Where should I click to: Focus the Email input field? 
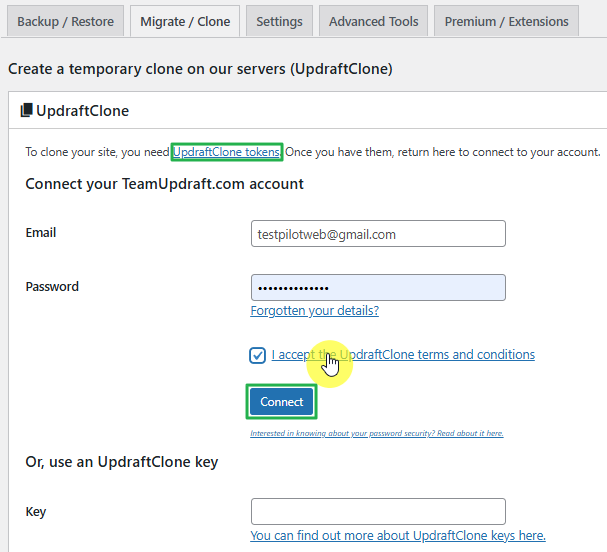(x=378, y=234)
